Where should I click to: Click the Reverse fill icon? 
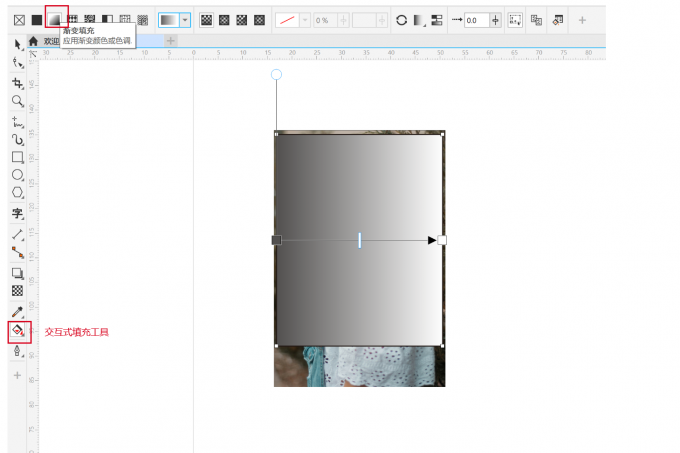(402, 20)
